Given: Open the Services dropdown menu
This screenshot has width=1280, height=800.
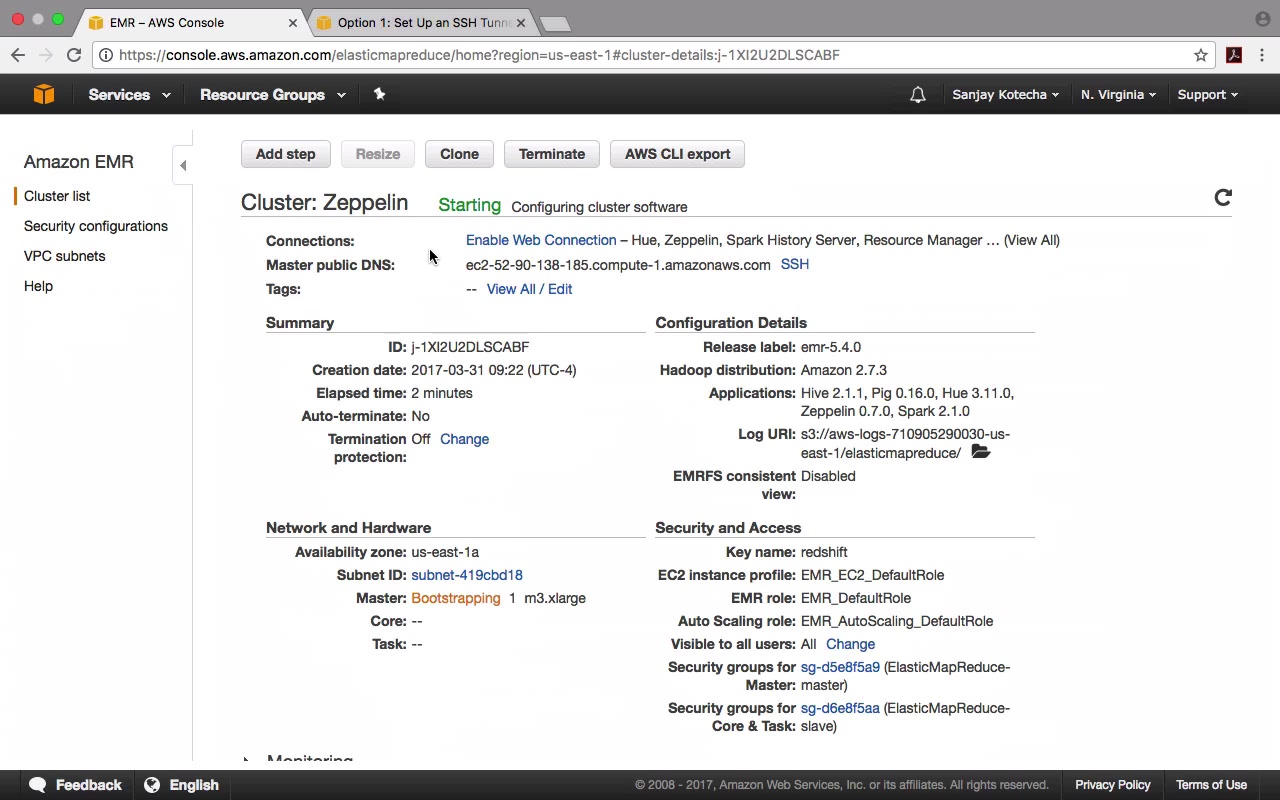Looking at the screenshot, I should point(129,94).
